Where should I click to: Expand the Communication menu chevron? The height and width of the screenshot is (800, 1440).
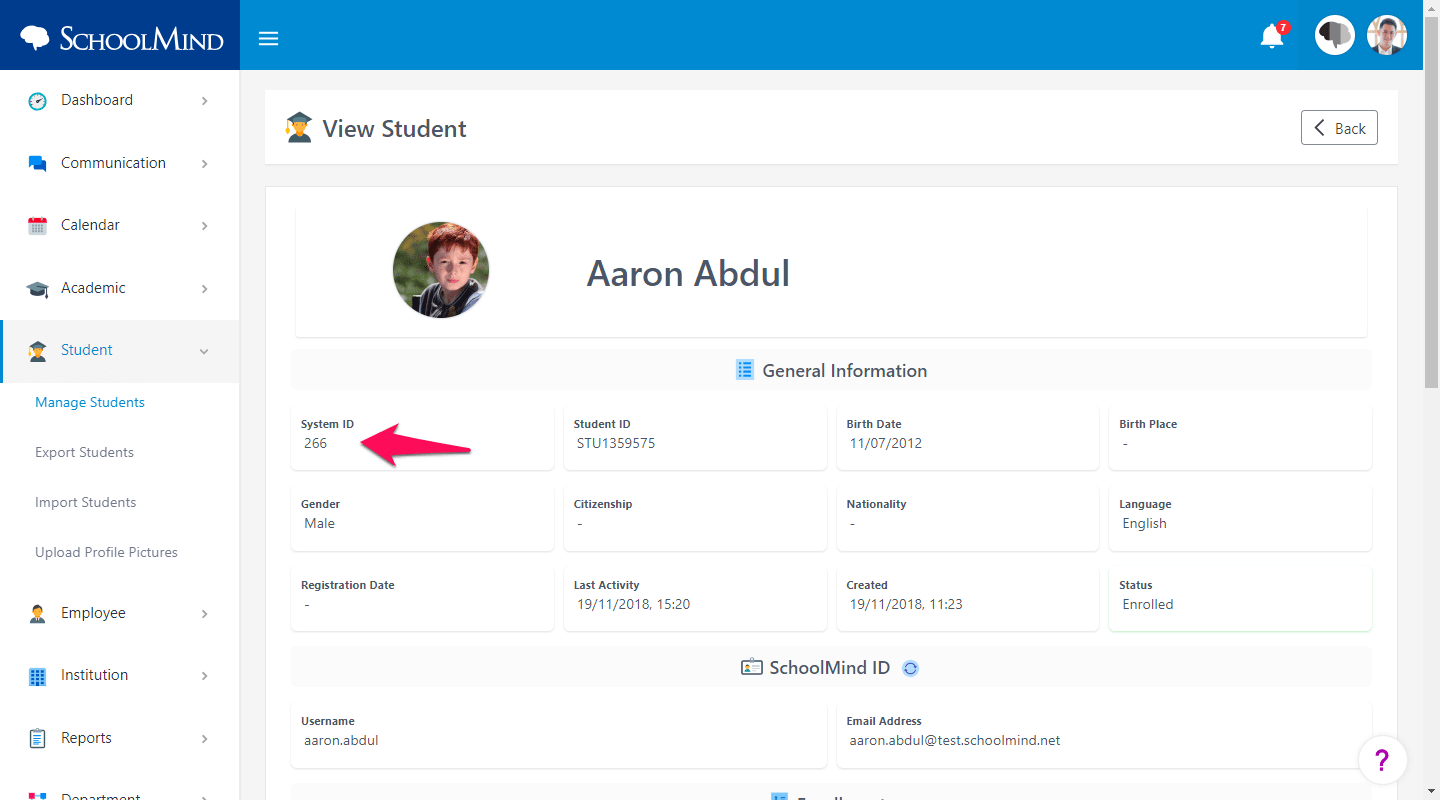tap(204, 164)
